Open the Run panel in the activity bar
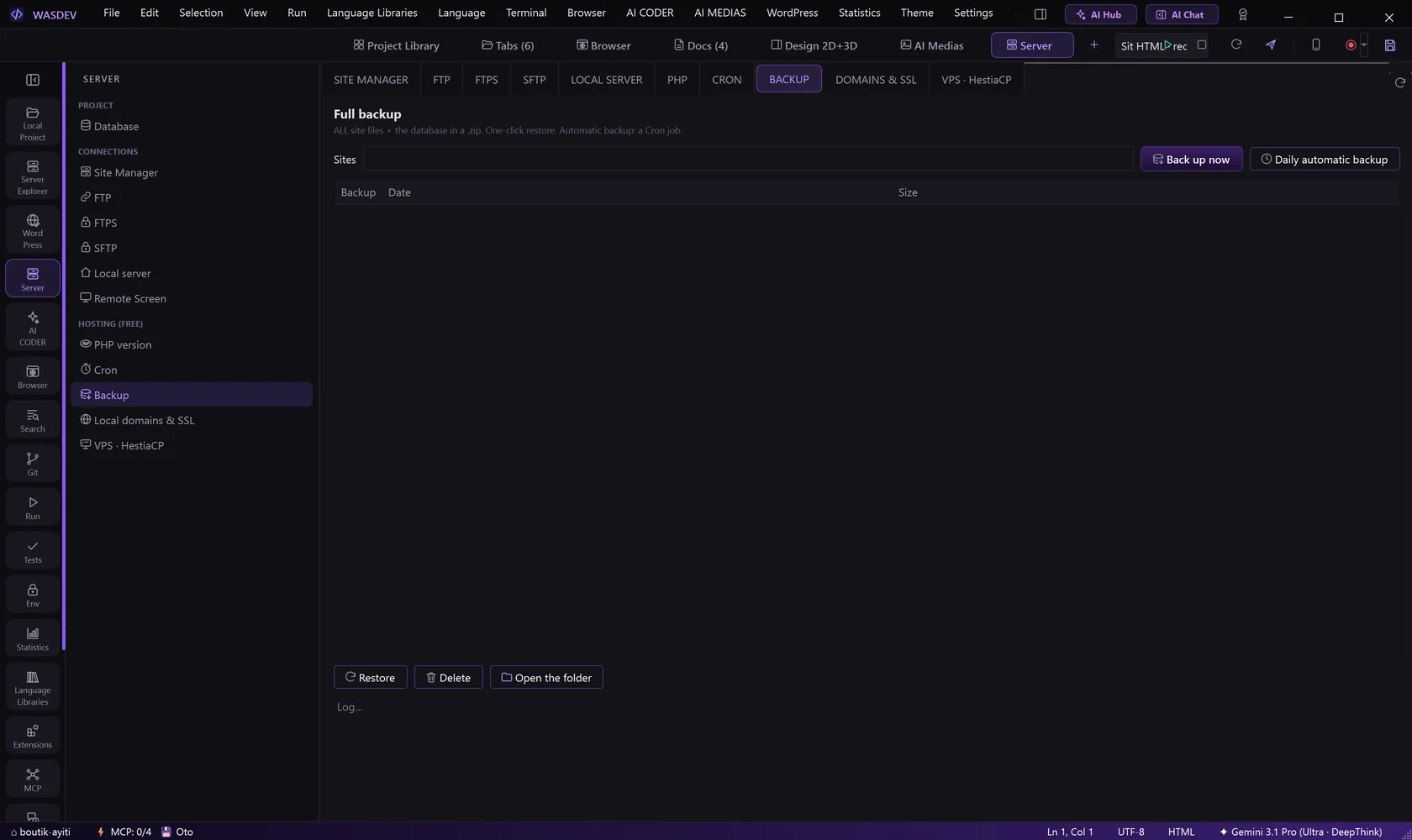 point(33,508)
